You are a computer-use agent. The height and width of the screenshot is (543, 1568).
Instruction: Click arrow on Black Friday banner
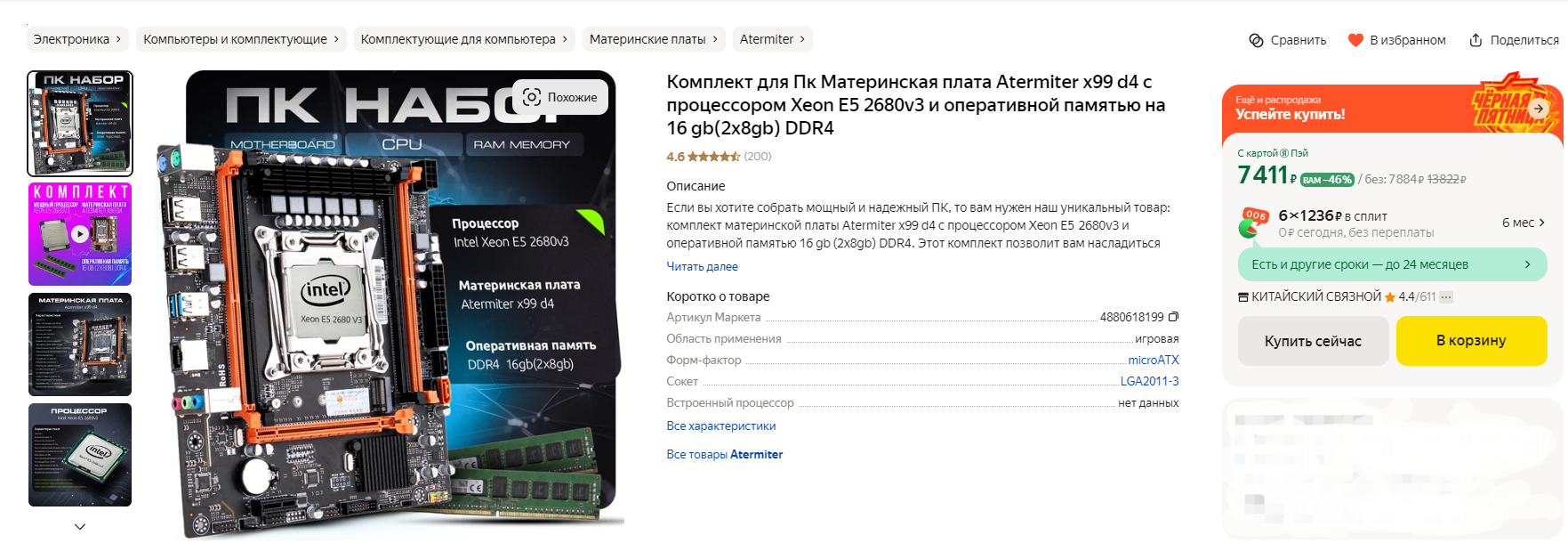tap(1539, 109)
